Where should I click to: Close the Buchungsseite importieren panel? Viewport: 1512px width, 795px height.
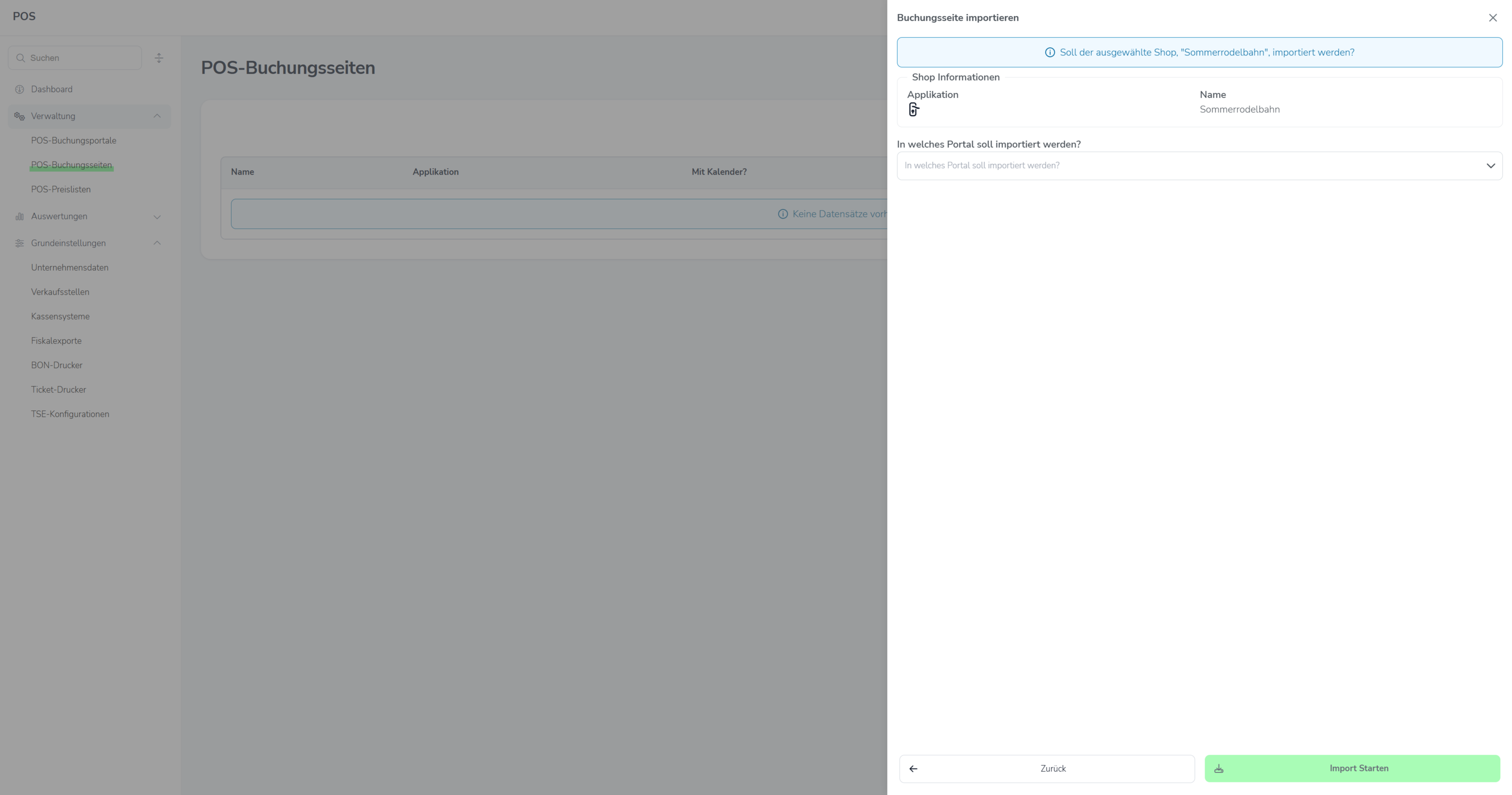point(1492,18)
